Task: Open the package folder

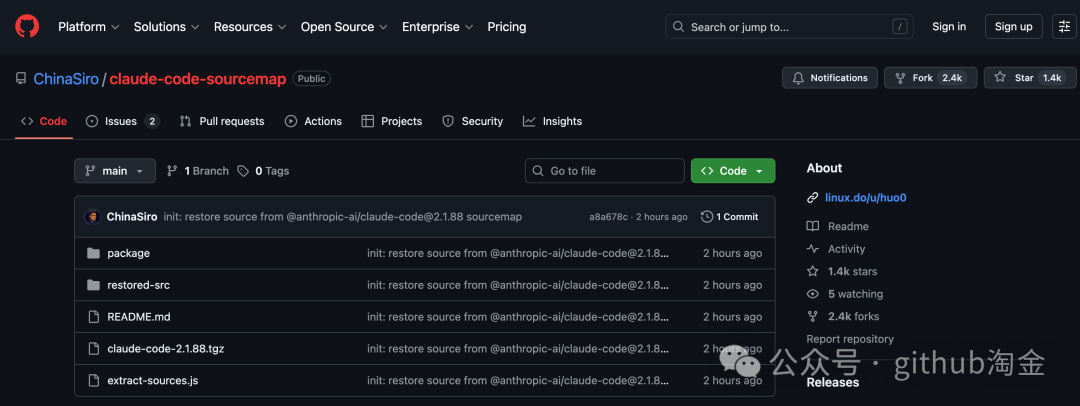Action: [128, 253]
